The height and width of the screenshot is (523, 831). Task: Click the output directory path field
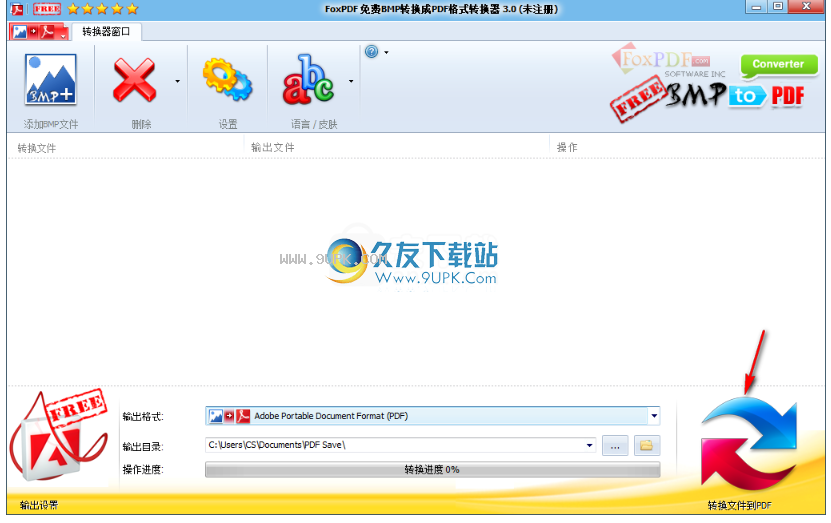pyautogui.click(x=400, y=445)
